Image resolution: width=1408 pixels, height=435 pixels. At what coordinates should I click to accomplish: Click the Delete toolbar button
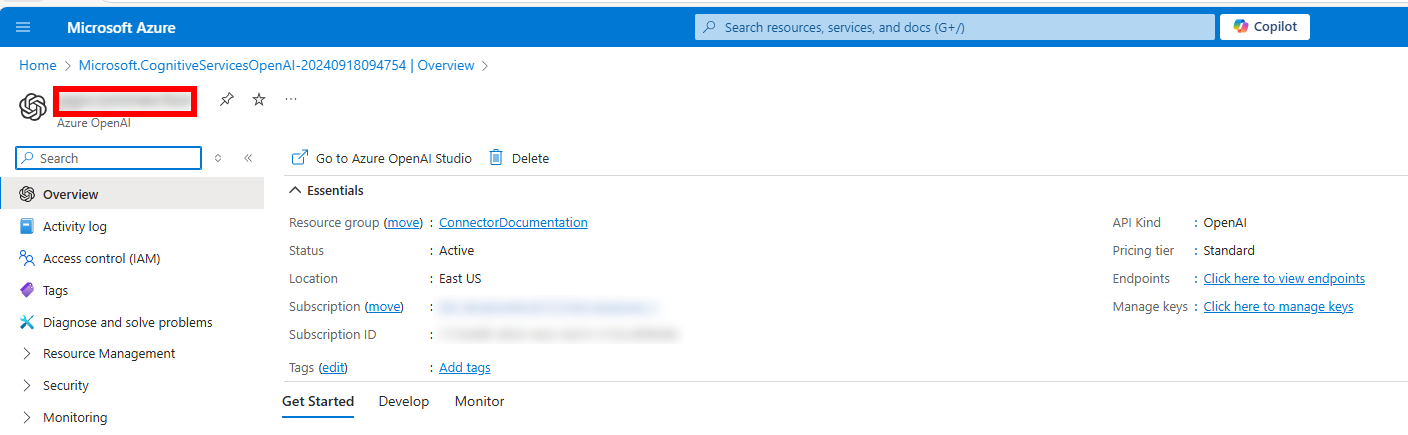click(x=519, y=158)
